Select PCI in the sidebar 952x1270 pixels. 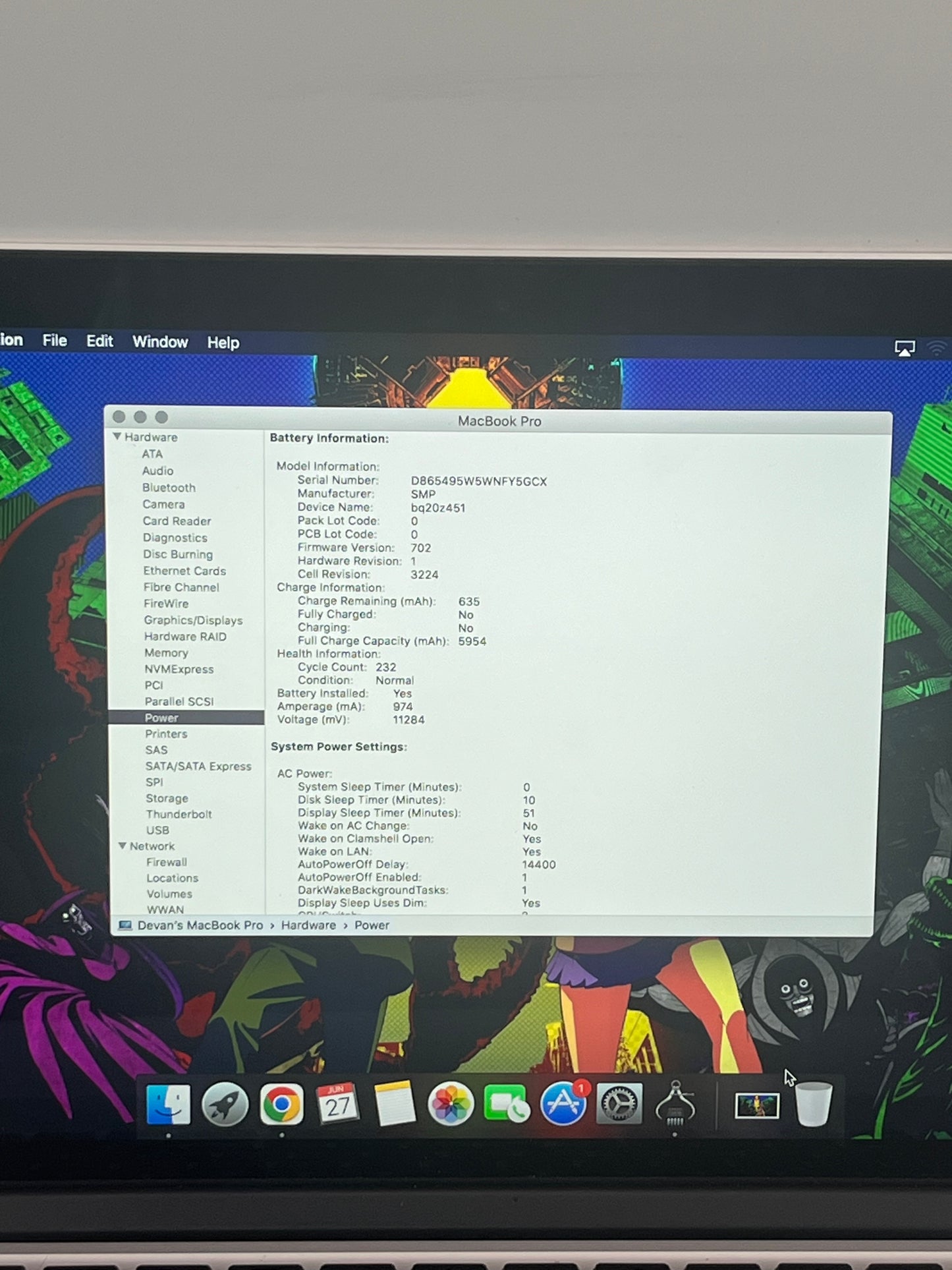(x=154, y=685)
